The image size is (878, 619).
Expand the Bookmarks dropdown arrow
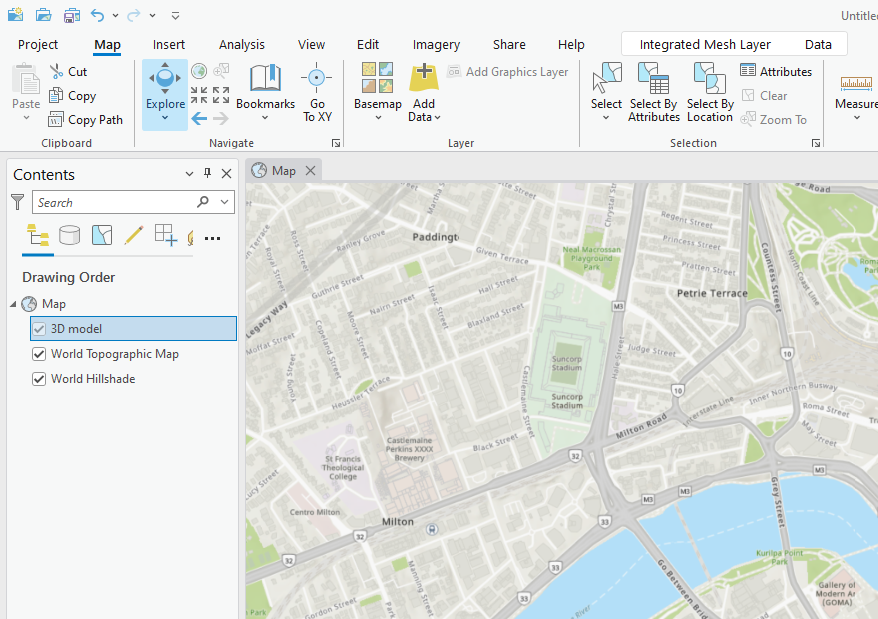[x=265, y=118]
